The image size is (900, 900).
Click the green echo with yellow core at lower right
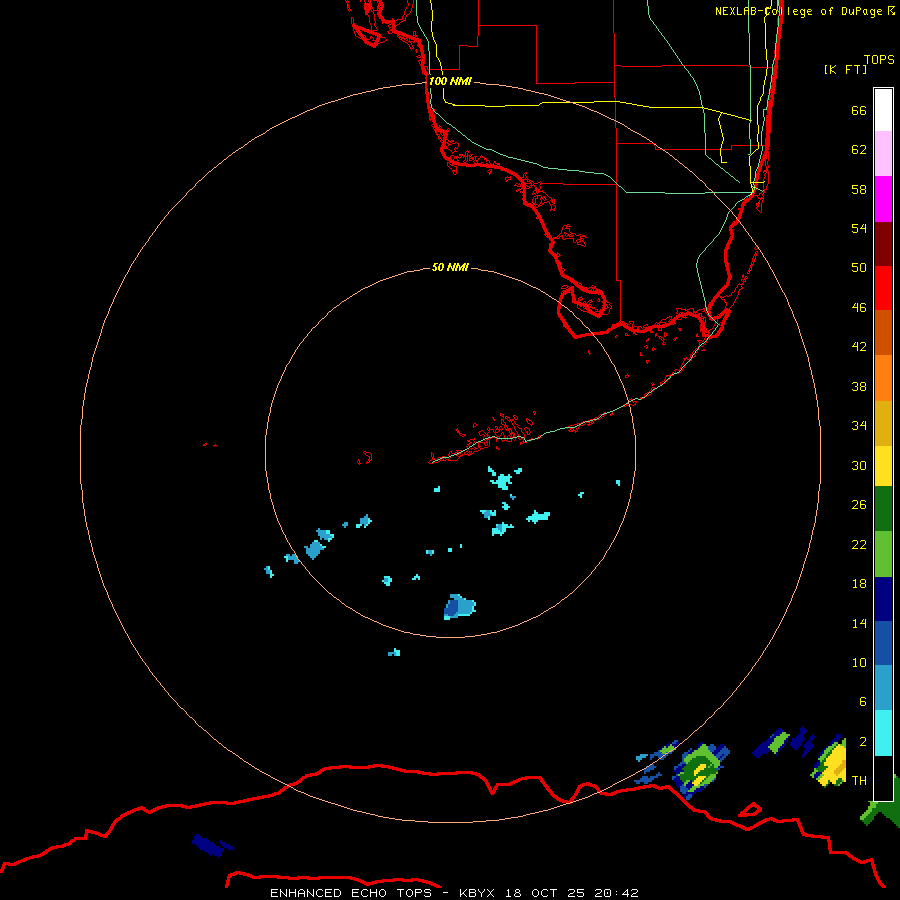pyautogui.click(x=701, y=769)
